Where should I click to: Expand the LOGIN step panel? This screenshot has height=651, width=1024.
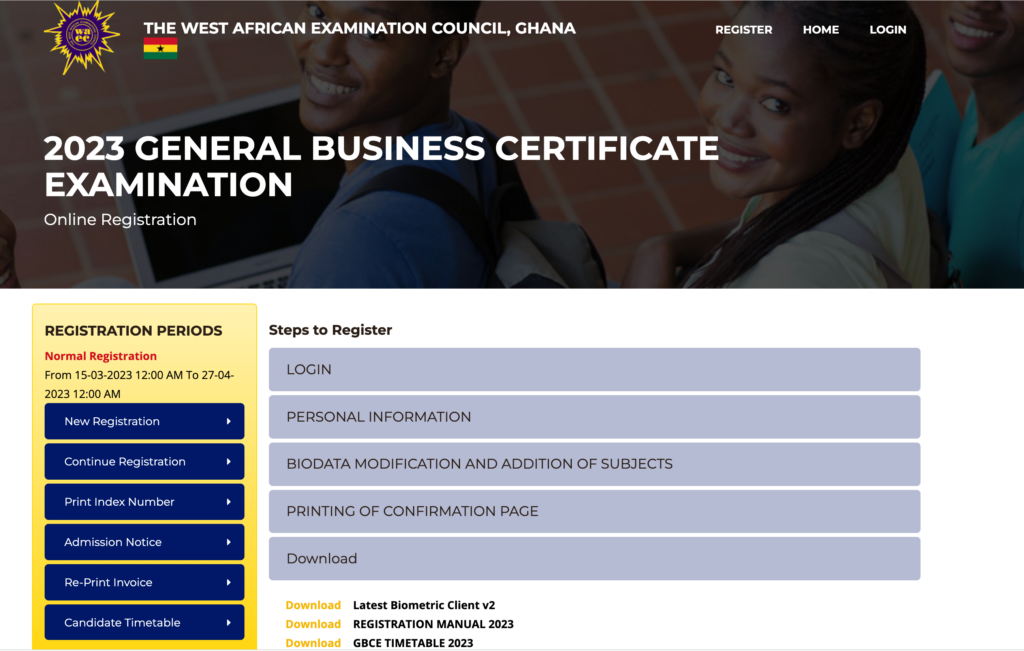[594, 370]
